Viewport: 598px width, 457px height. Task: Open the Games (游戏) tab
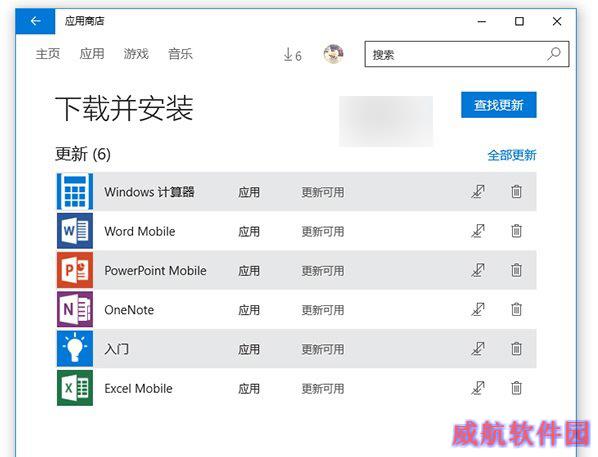click(x=136, y=54)
